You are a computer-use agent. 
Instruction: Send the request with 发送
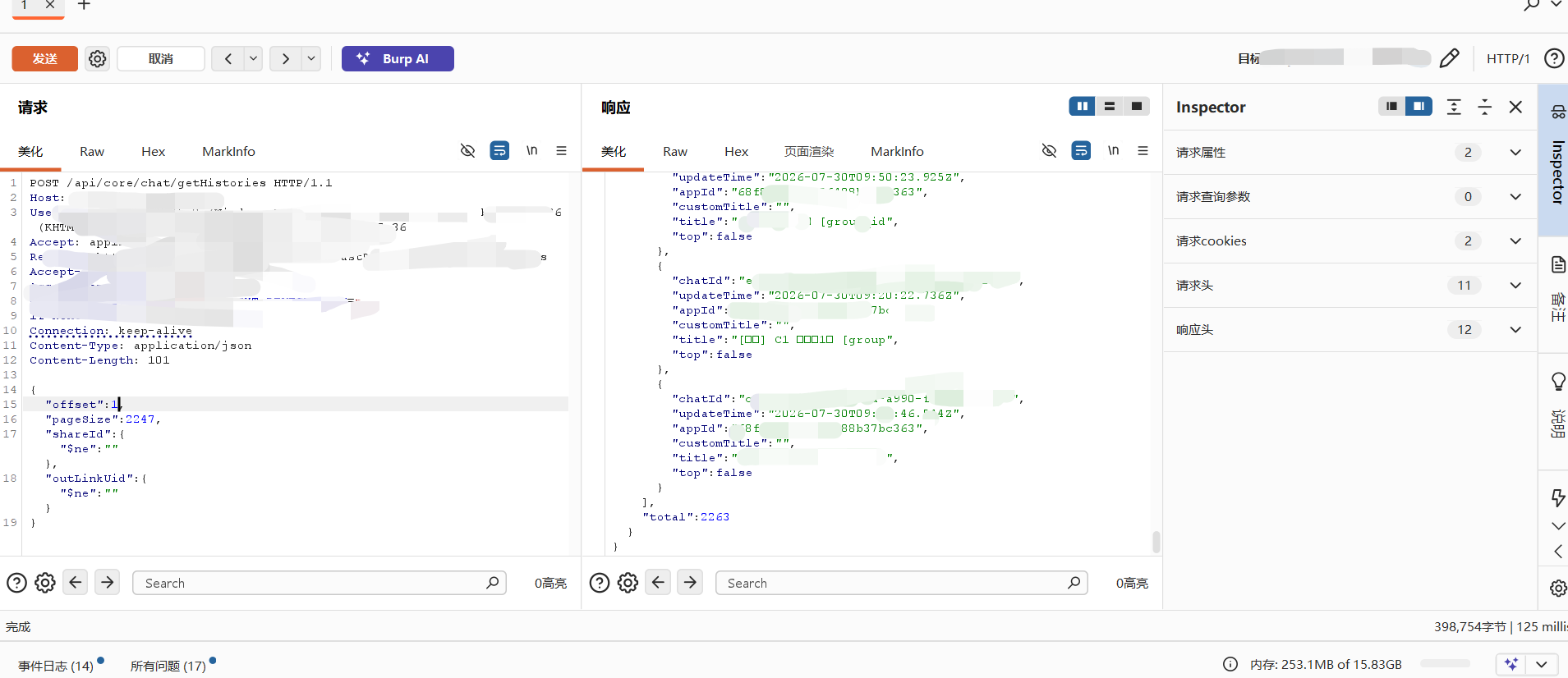point(45,59)
